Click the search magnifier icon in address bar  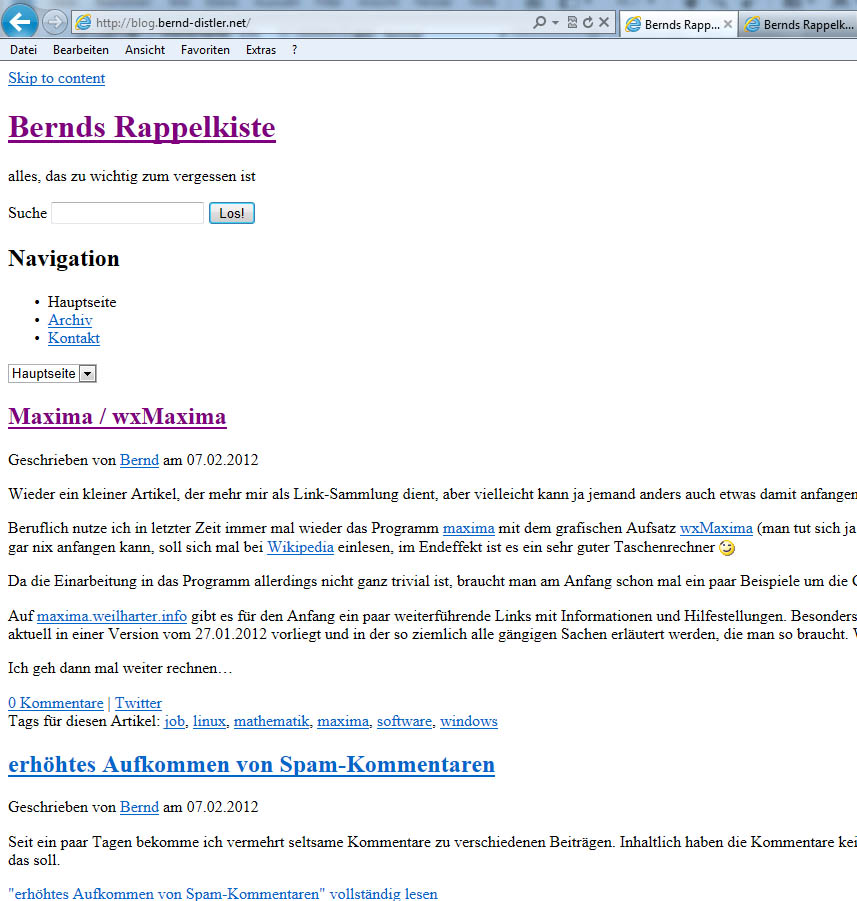tap(539, 22)
